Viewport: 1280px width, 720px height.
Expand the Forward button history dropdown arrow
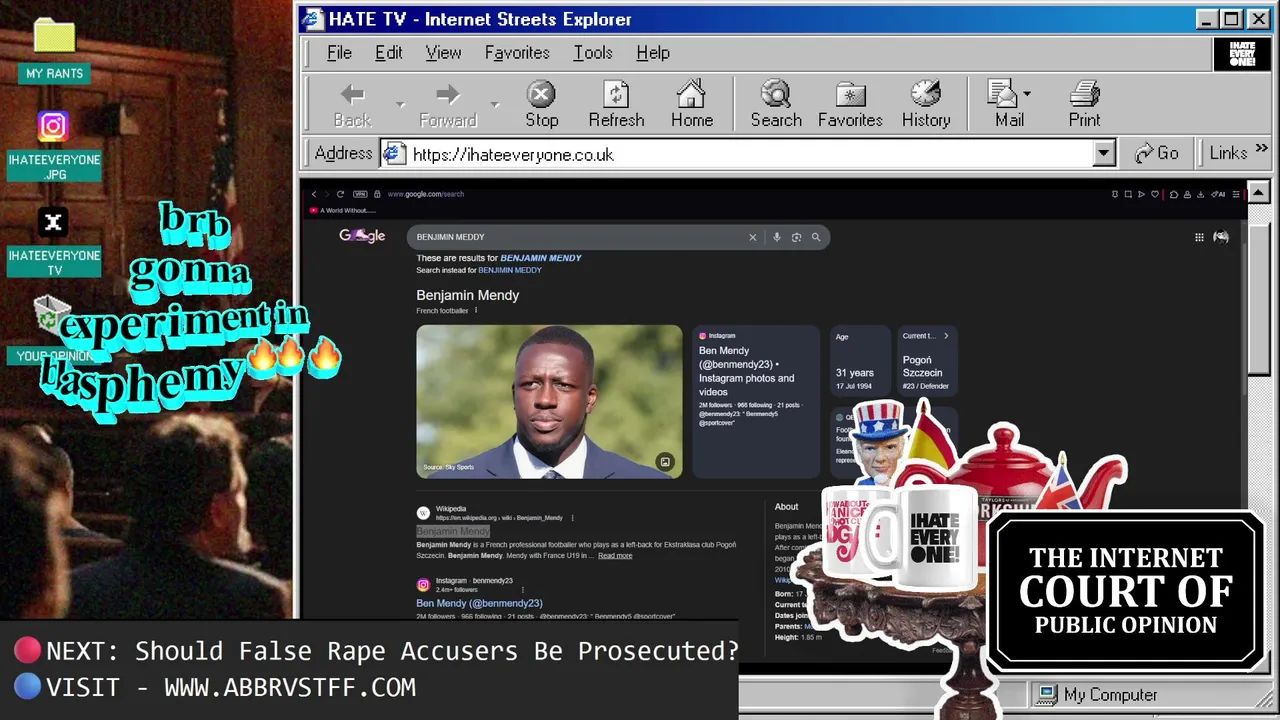point(495,104)
